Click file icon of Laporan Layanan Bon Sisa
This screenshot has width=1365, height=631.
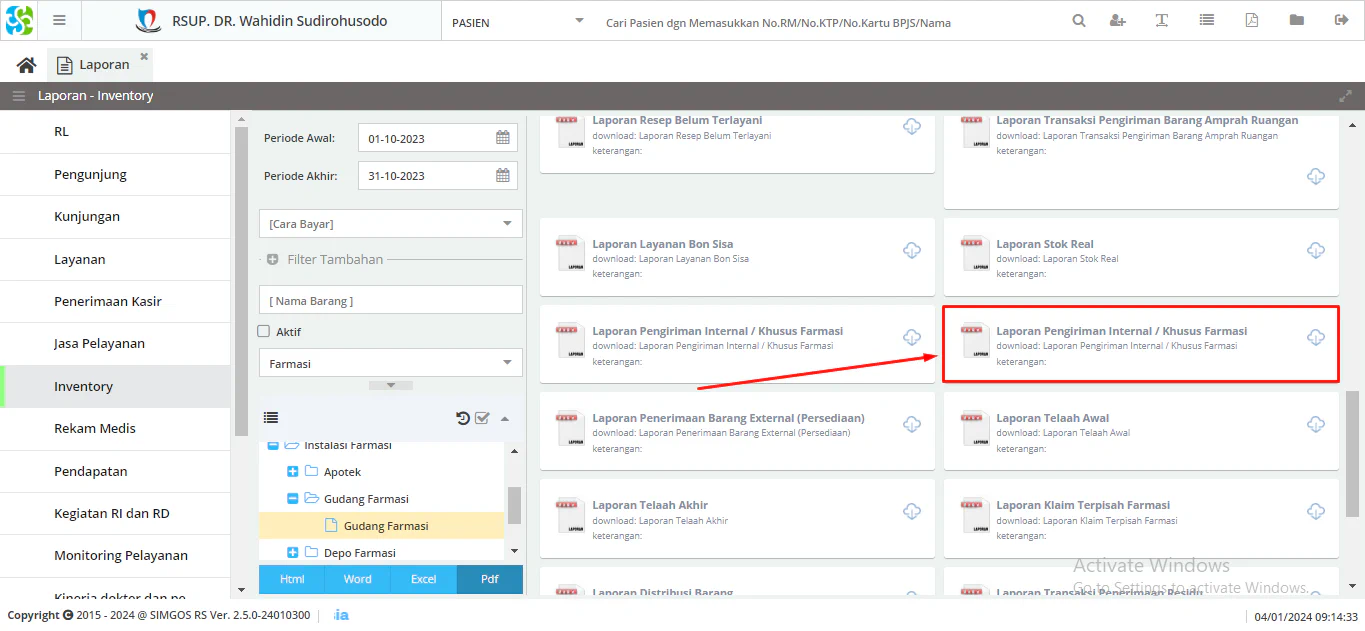pyautogui.click(x=571, y=255)
